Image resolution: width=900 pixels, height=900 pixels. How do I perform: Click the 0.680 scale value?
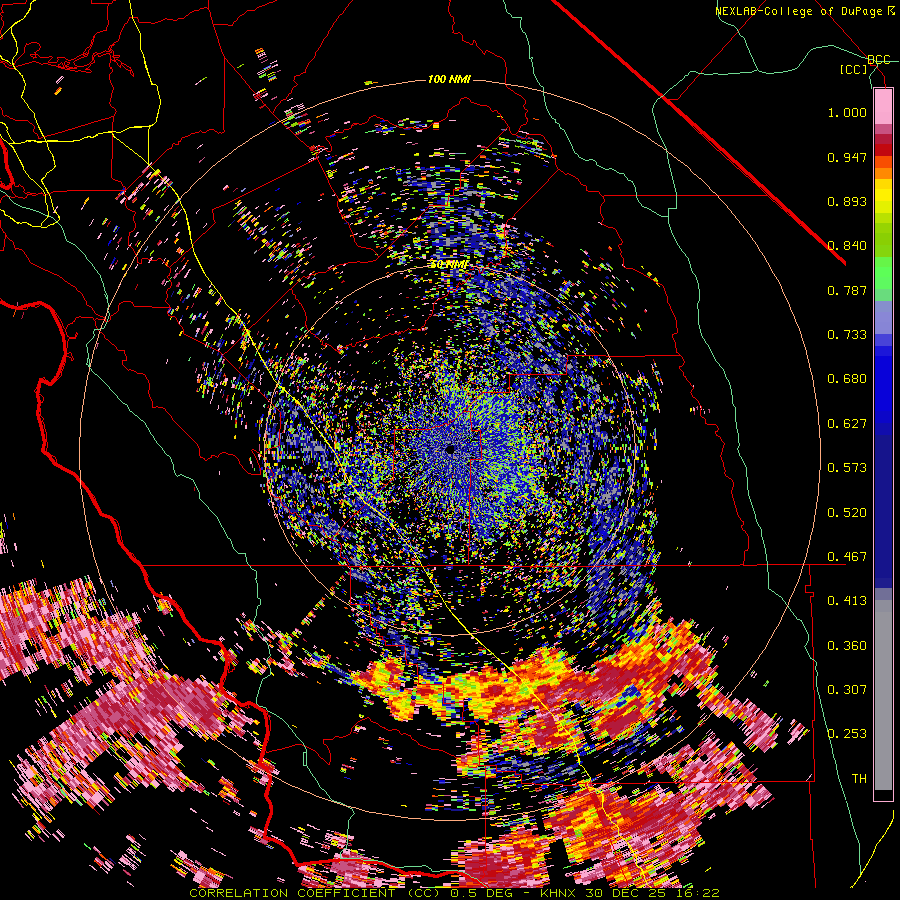coord(847,379)
